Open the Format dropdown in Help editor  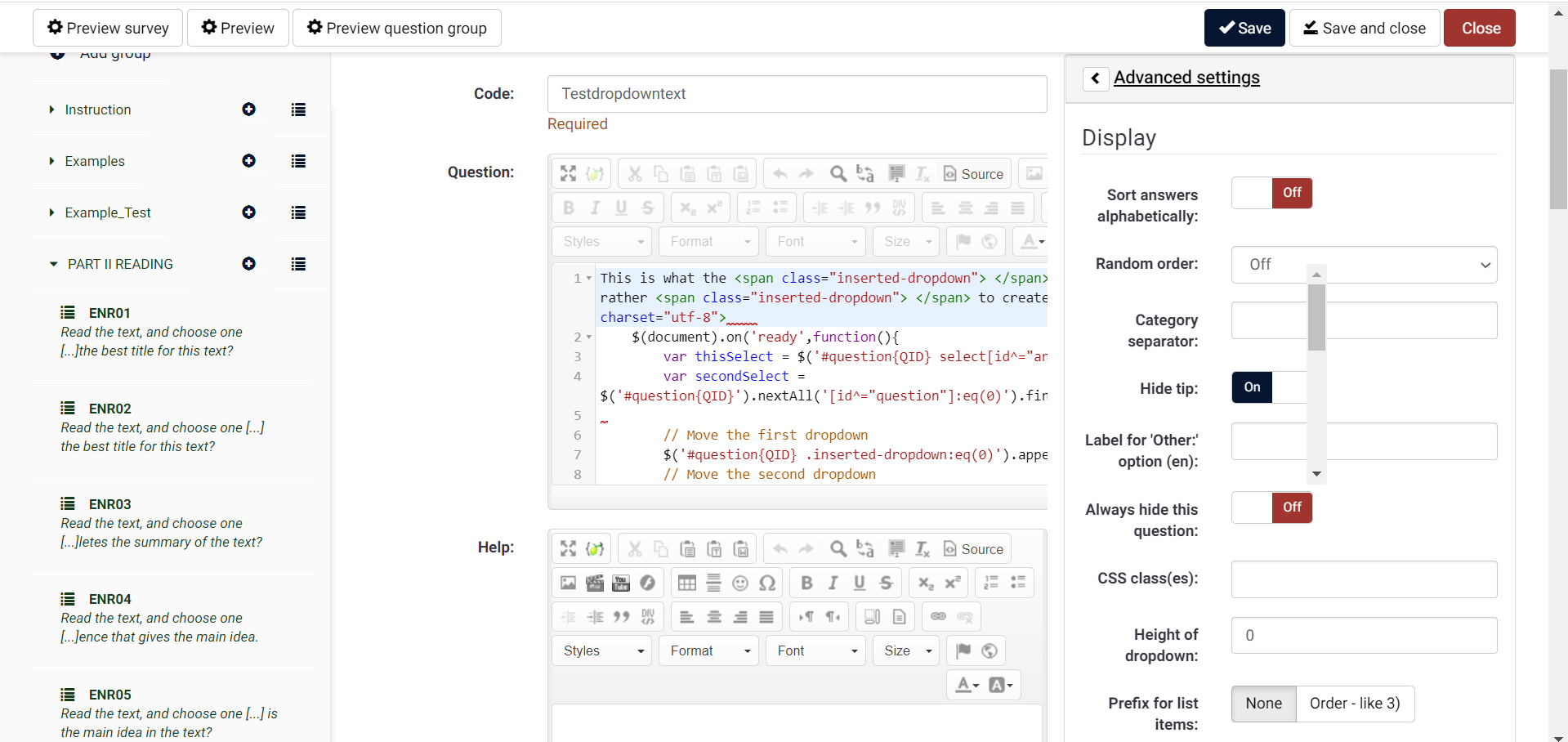point(709,650)
